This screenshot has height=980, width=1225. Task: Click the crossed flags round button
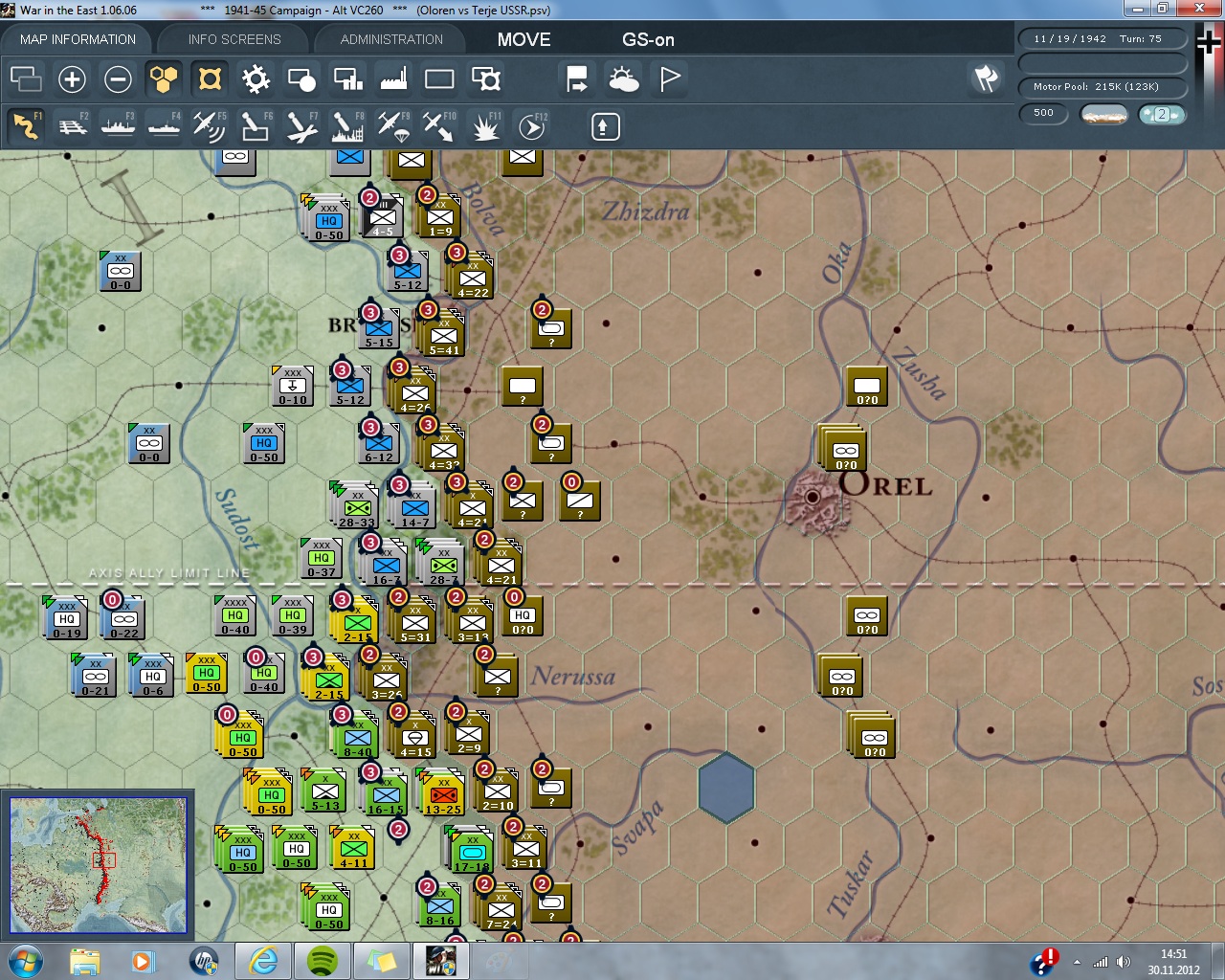[986, 78]
